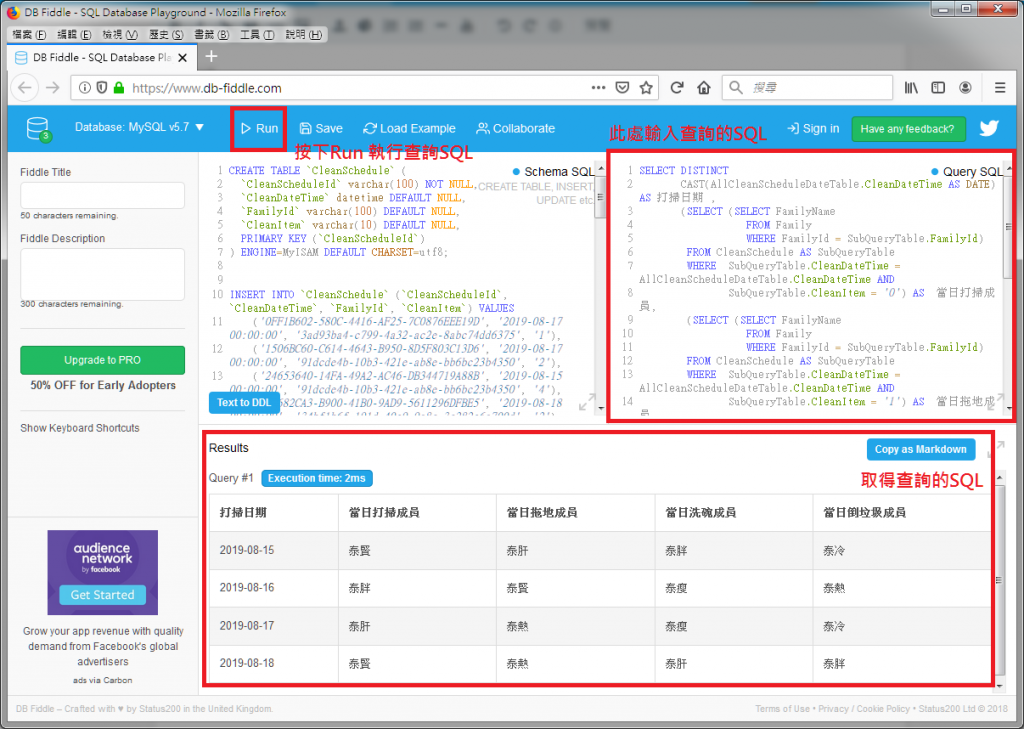Click the 打掃日期 column header
This screenshot has height=729, width=1024.
click(x=243, y=513)
